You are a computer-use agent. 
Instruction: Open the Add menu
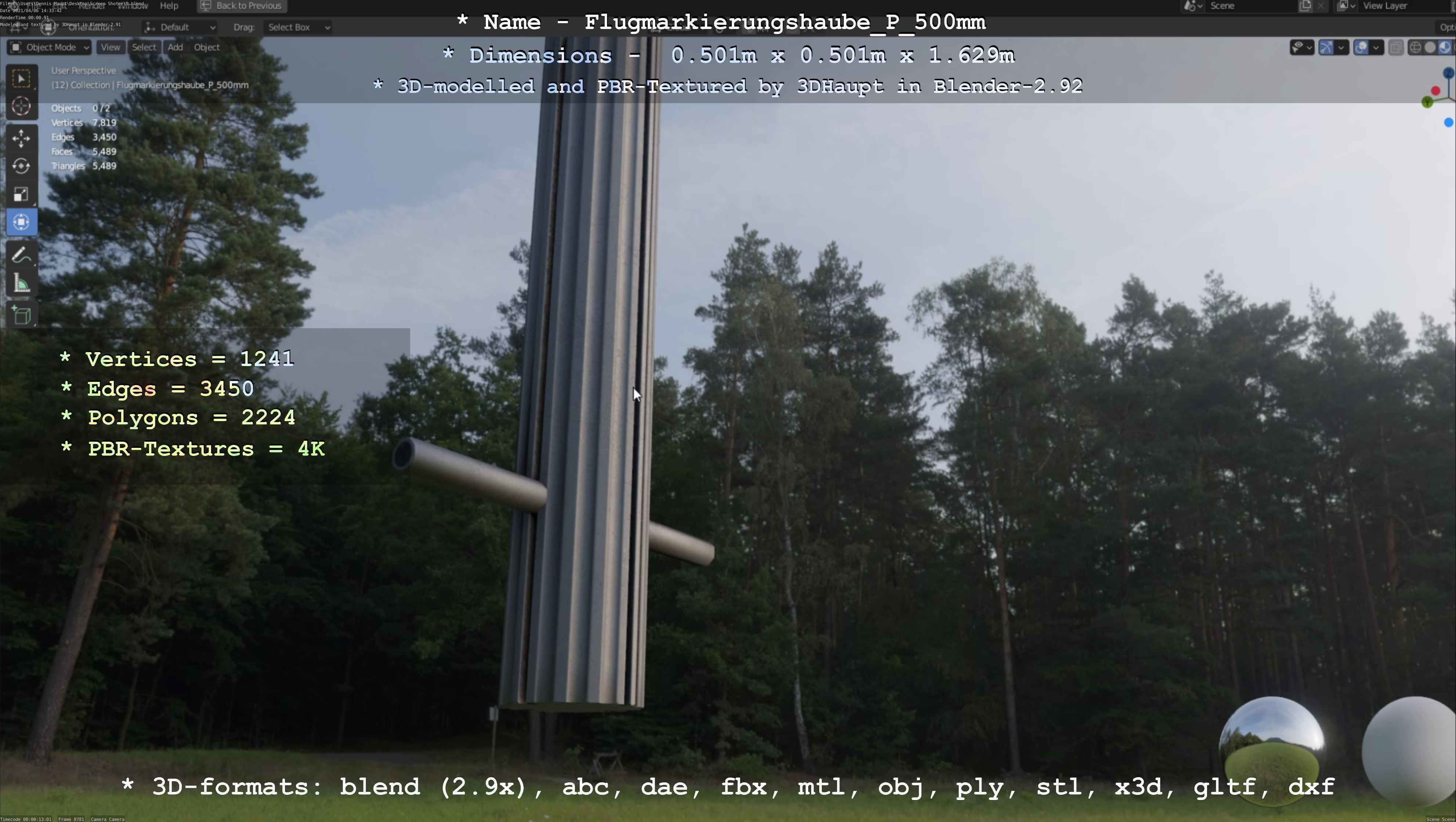click(175, 47)
